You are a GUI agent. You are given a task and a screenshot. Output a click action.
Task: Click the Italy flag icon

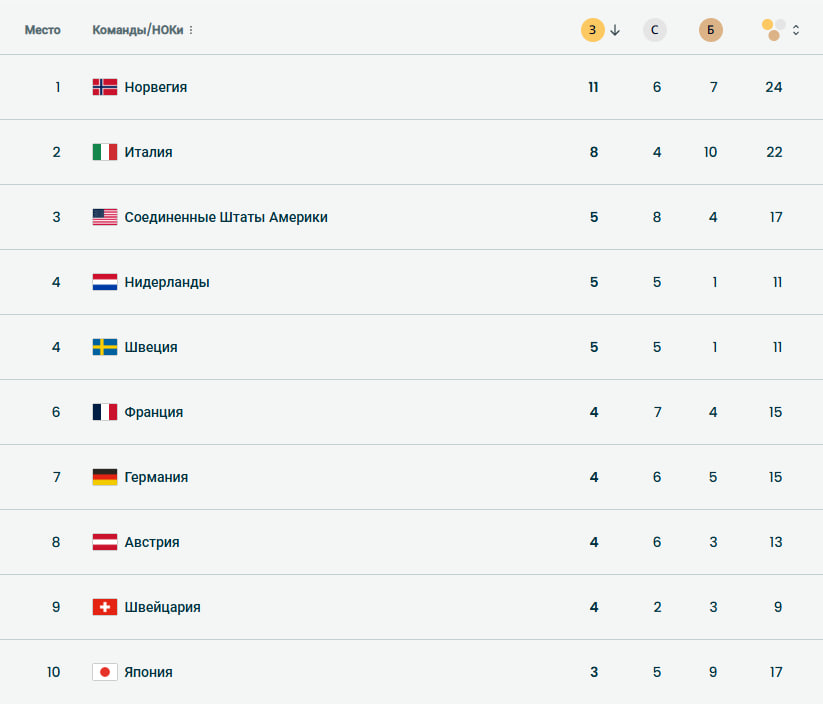coord(104,152)
